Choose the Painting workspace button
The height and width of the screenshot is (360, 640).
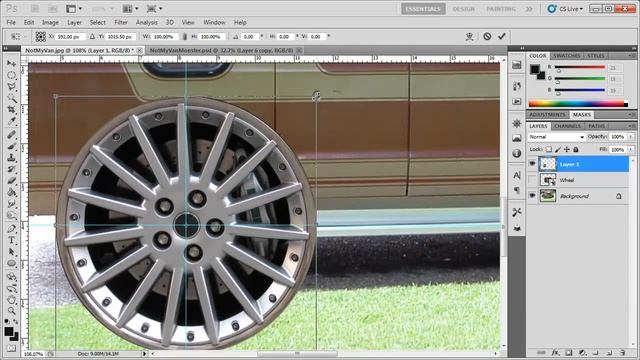point(501,9)
